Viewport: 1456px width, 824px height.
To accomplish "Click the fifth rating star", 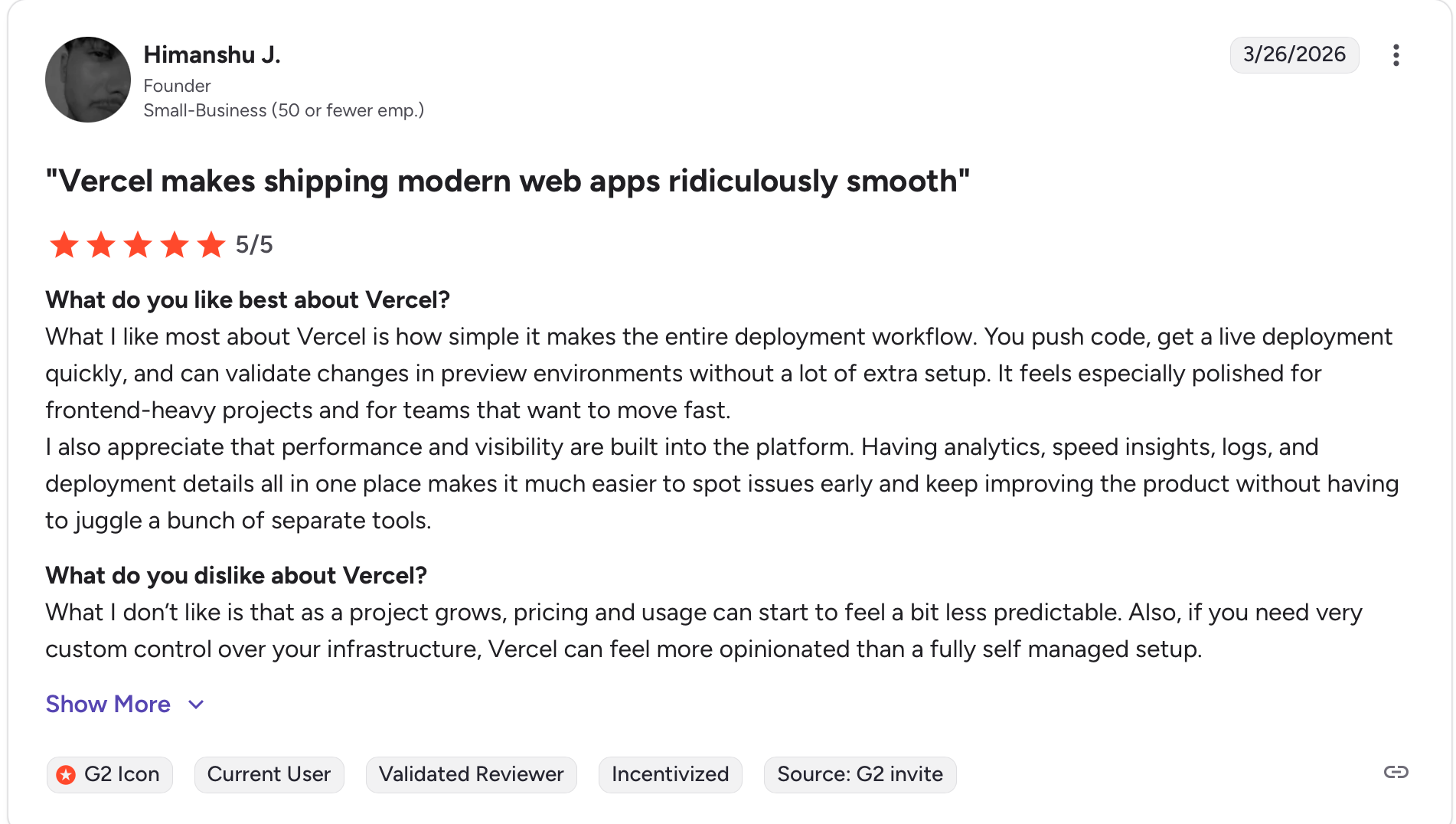I will [211, 245].
